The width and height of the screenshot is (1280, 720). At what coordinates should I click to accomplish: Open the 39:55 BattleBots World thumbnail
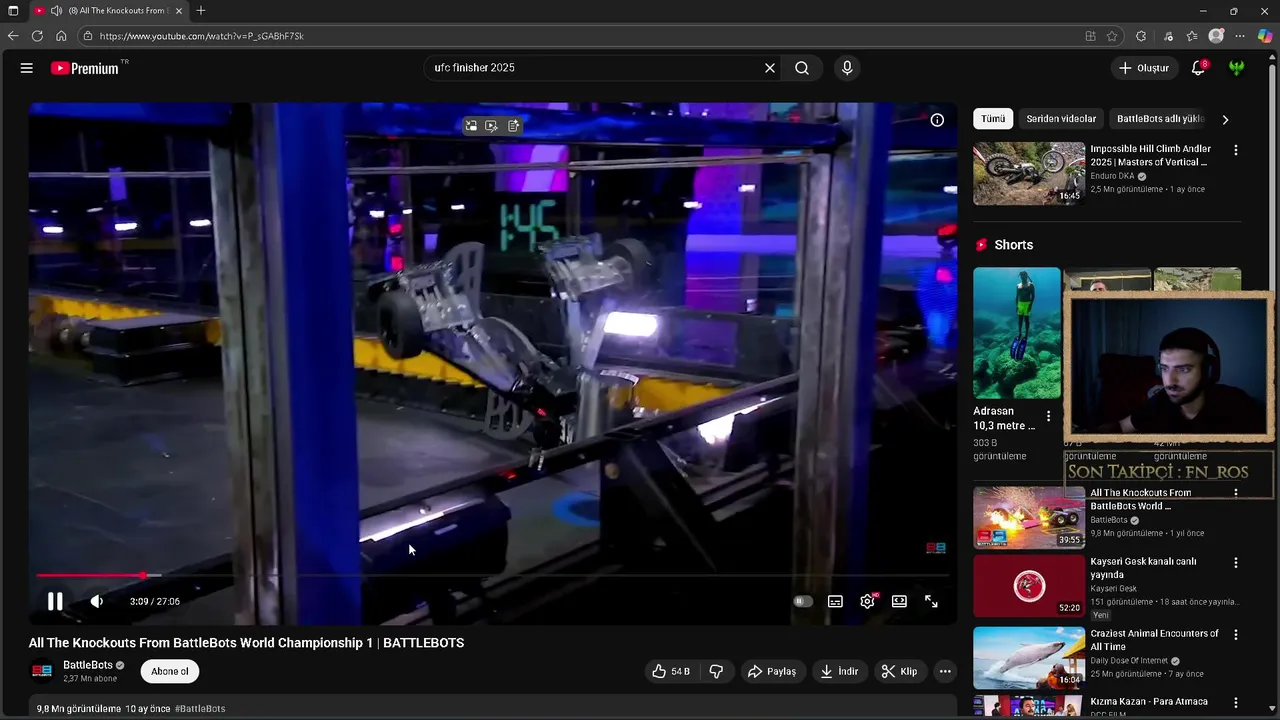(x=1029, y=517)
